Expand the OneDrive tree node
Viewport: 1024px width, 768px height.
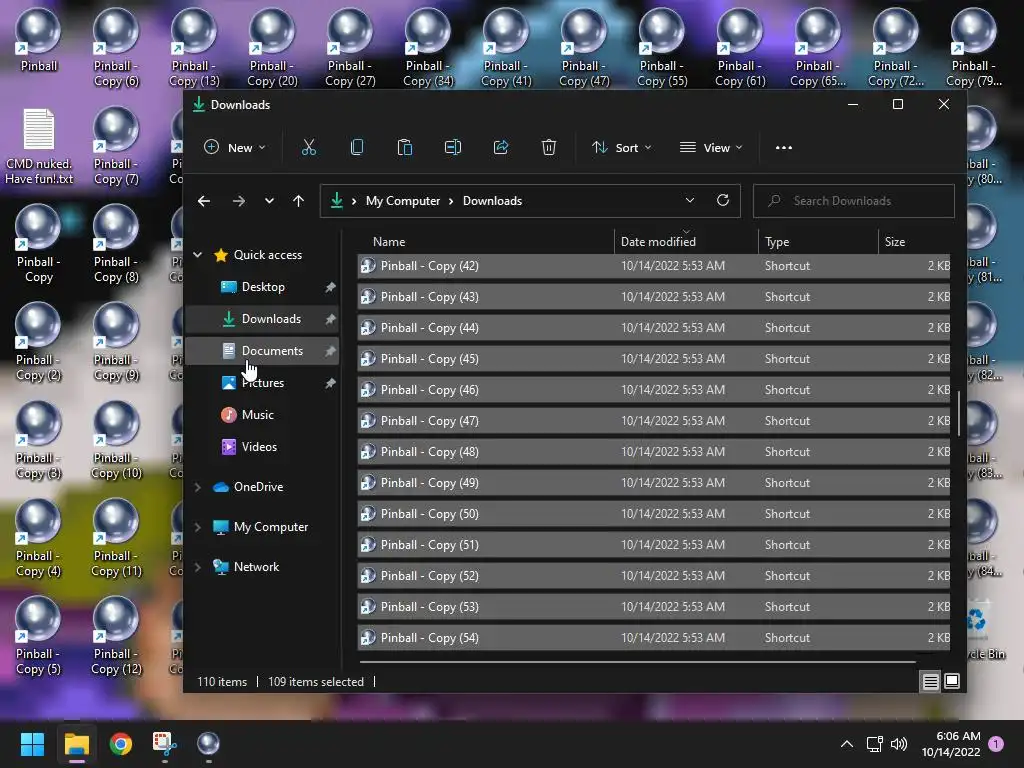pos(198,487)
